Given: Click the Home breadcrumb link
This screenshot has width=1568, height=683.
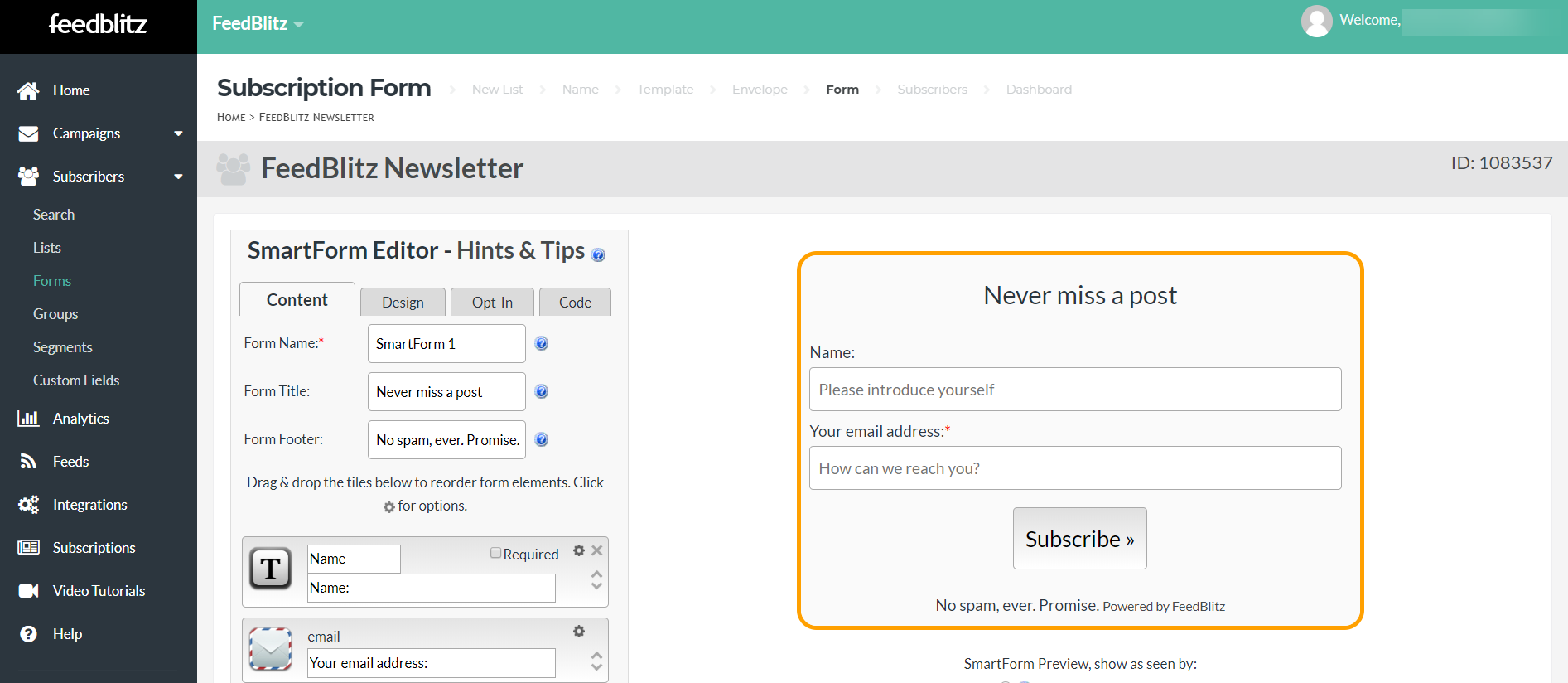Looking at the screenshot, I should pyautogui.click(x=231, y=118).
